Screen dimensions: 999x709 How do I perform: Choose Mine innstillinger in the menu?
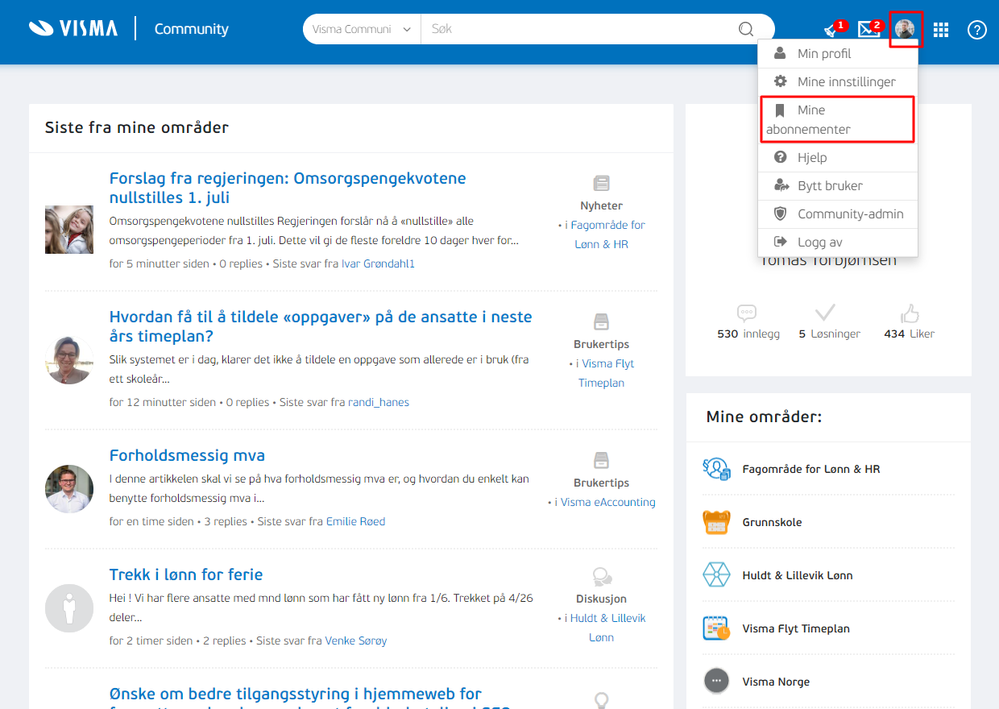point(837,82)
